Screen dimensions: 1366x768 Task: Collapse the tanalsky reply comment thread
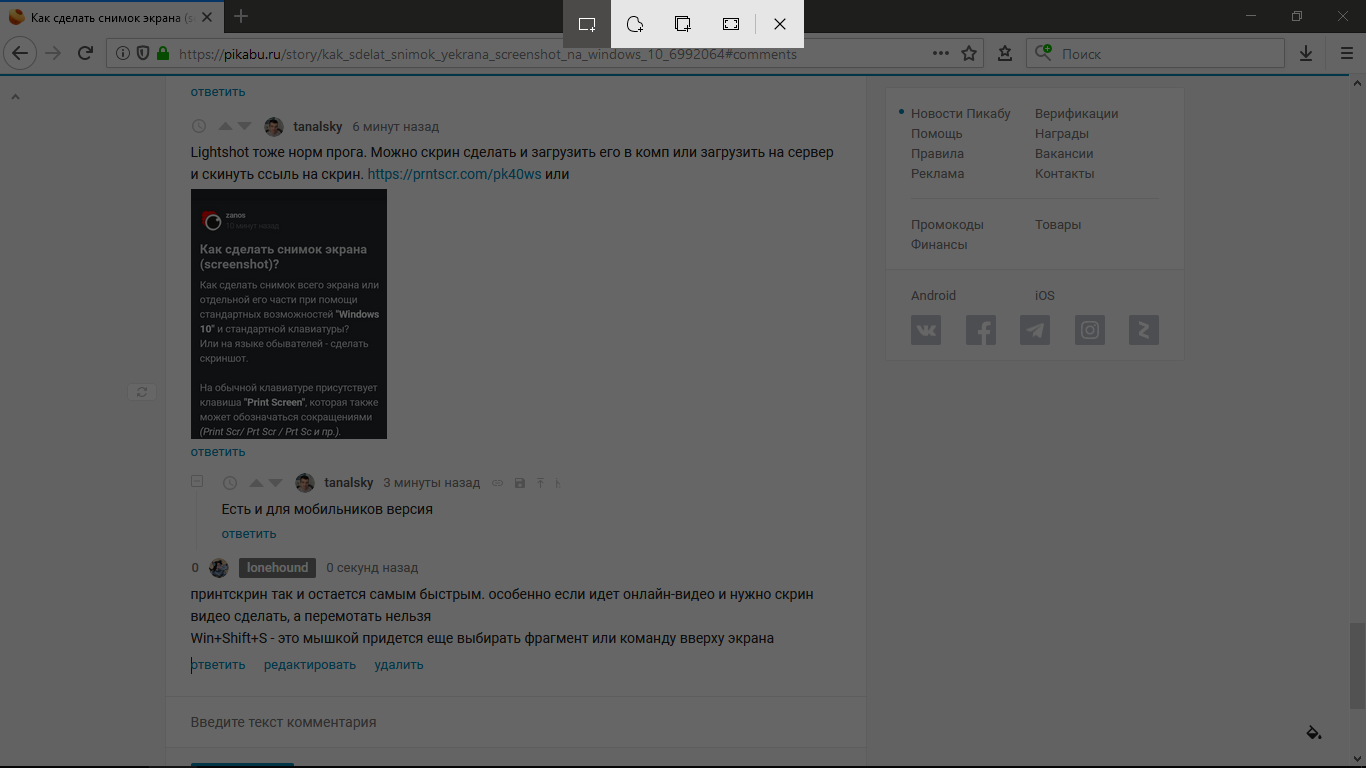click(197, 482)
